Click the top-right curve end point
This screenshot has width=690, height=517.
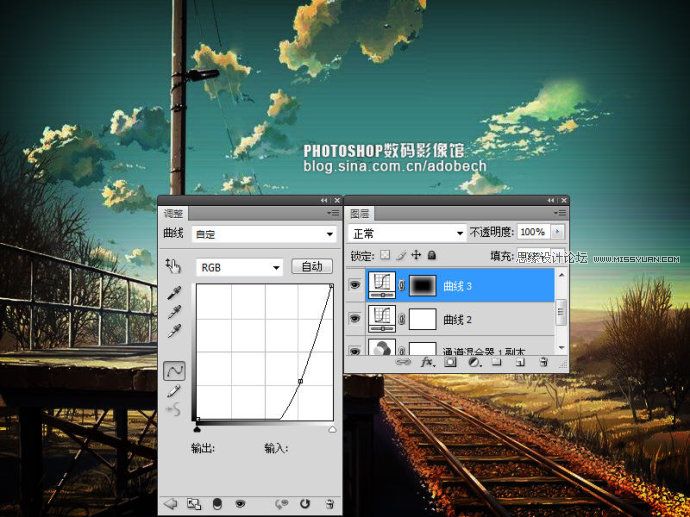pyautogui.click(x=331, y=286)
